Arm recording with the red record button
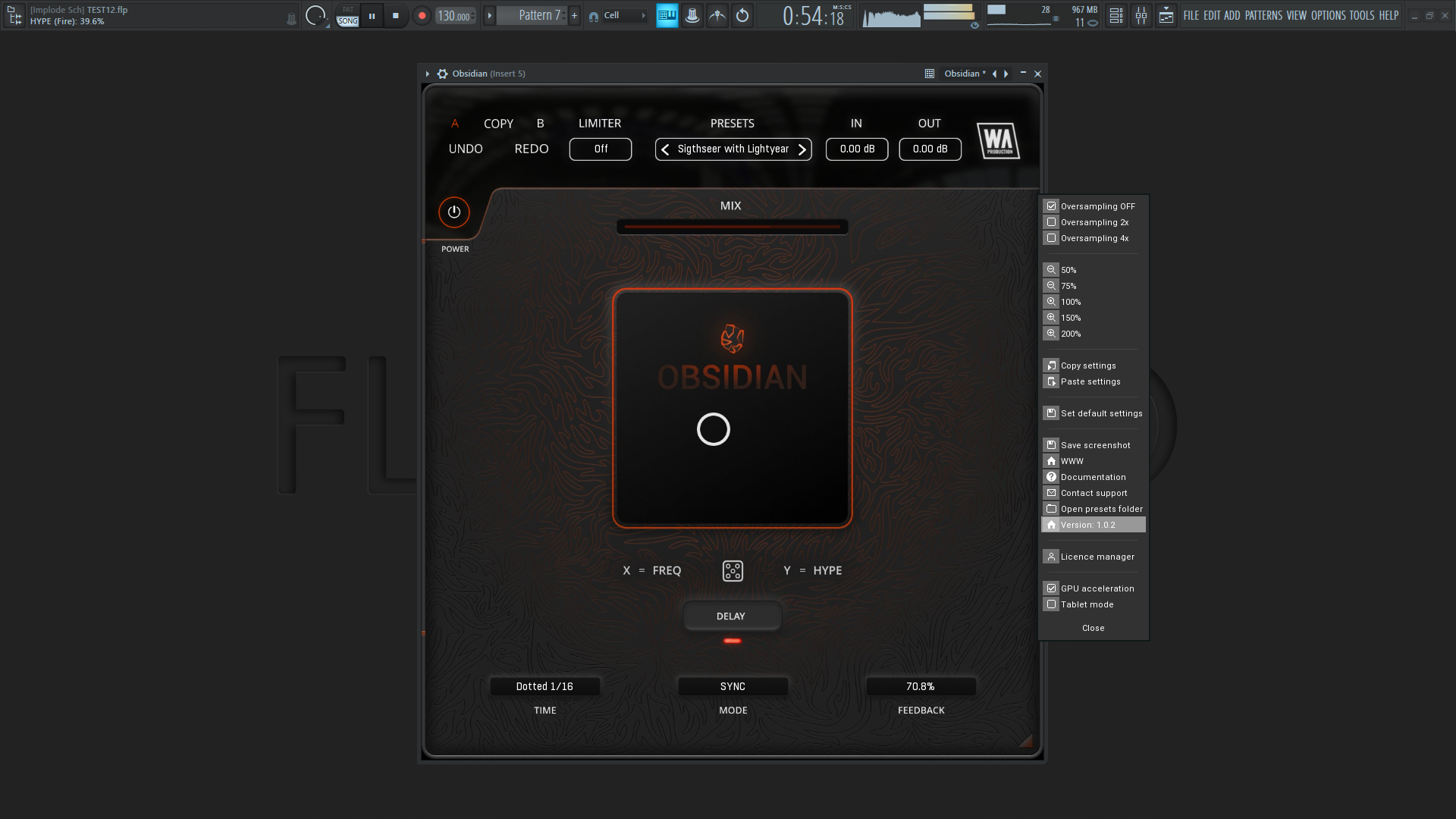Image resolution: width=1456 pixels, height=819 pixels. (422, 16)
